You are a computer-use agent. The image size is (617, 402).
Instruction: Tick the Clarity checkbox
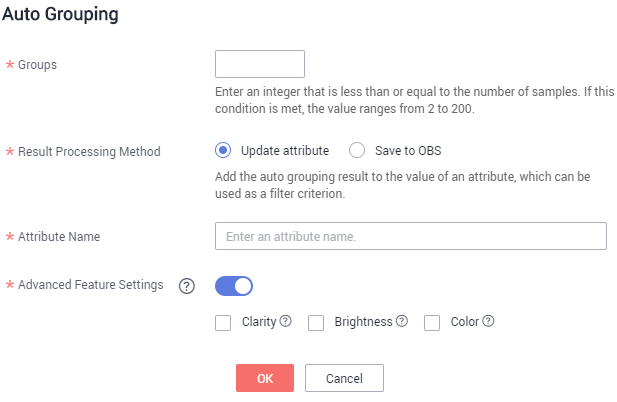(x=223, y=323)
